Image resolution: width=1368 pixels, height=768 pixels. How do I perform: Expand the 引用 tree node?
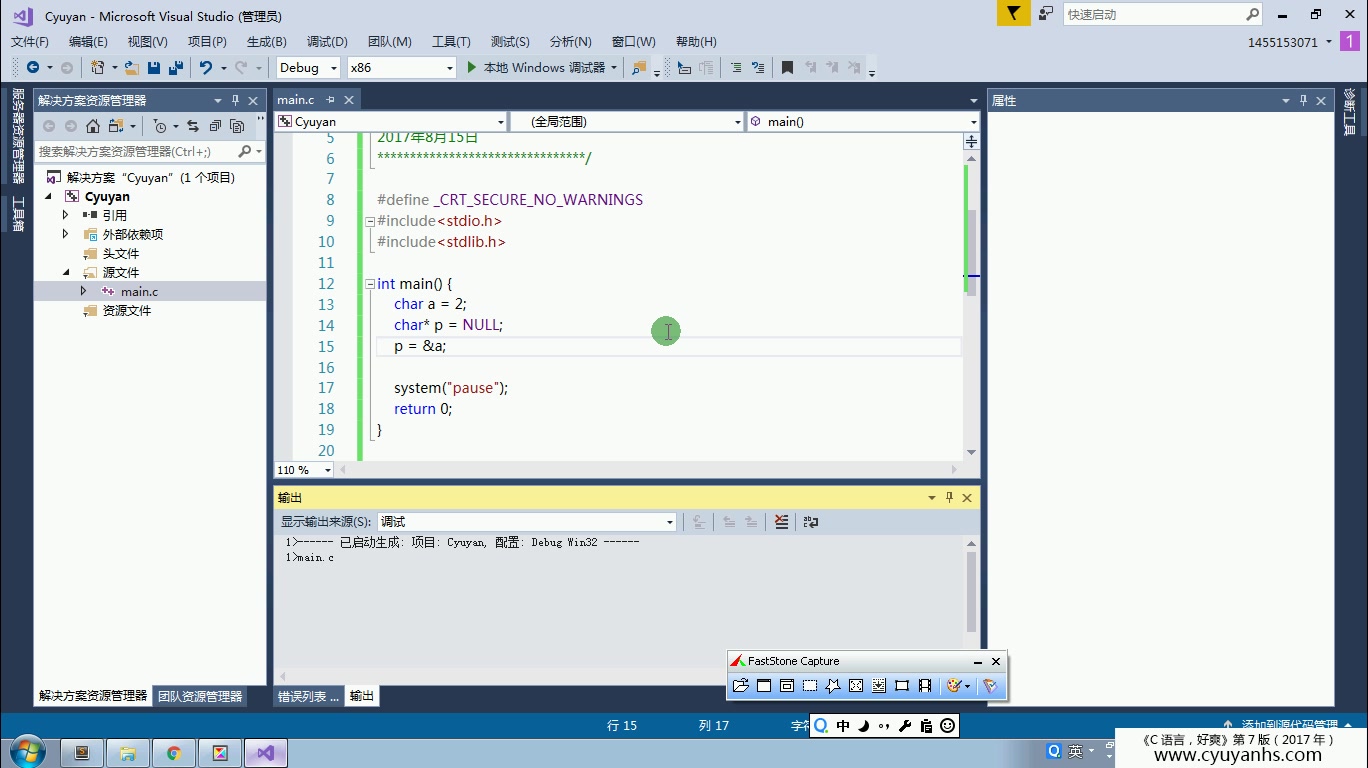coord(66,215)
